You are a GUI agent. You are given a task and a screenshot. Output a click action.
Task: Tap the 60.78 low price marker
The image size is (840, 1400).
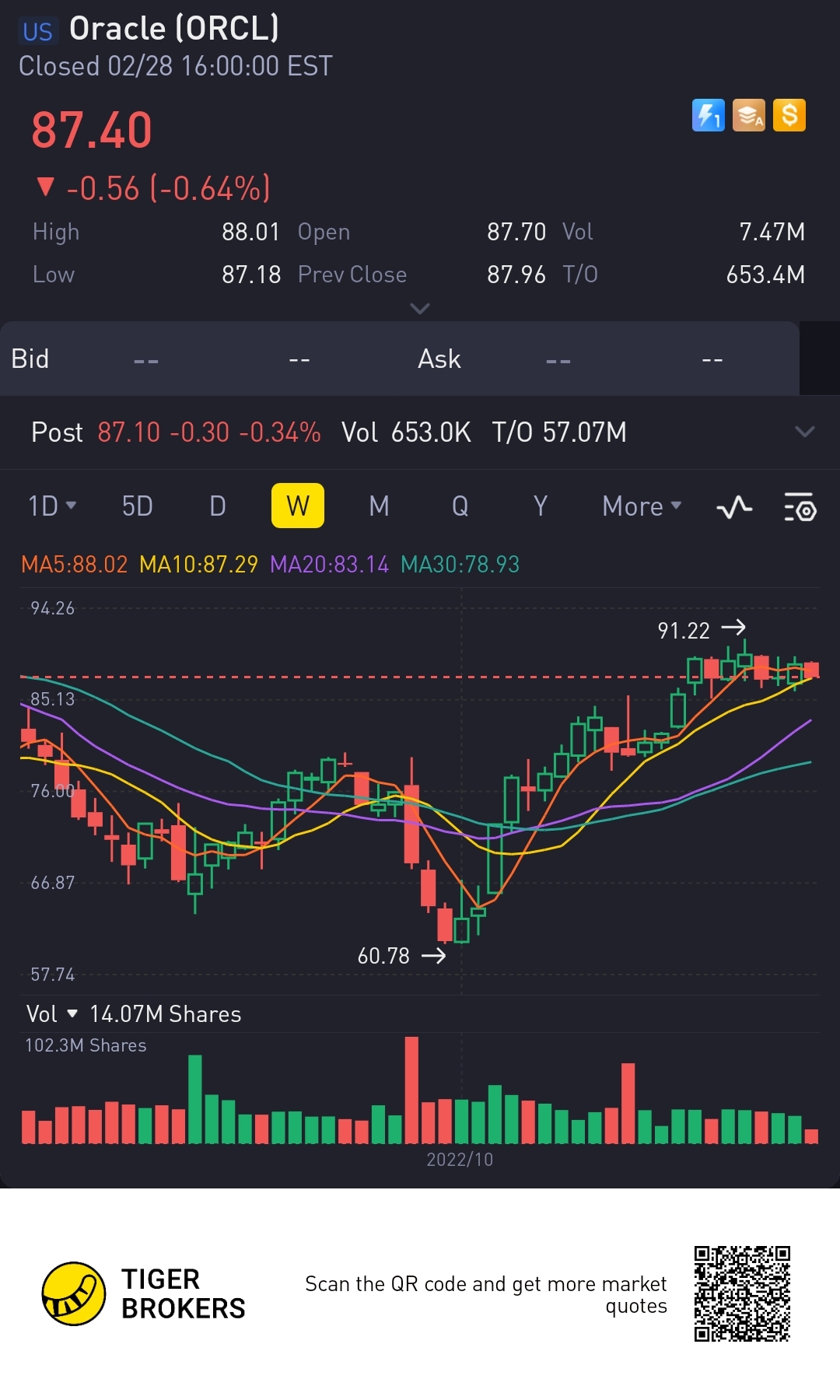pos(383,956)
